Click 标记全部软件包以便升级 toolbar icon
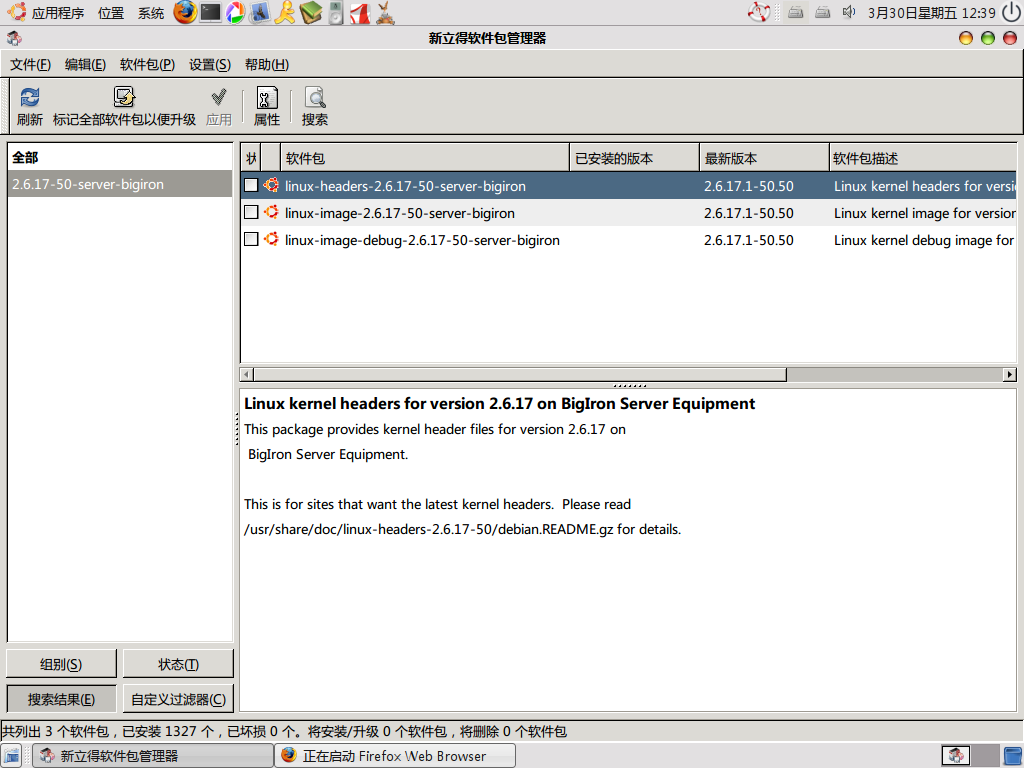Image resolution: width=1024 pixels, height=768 pixels. point(124,98)
